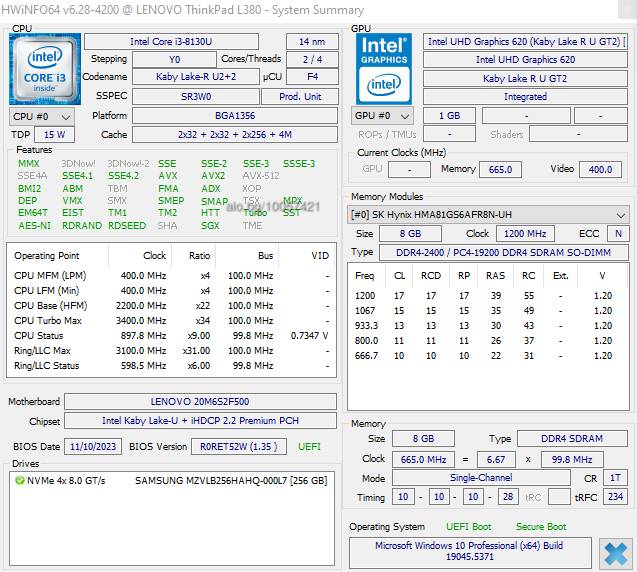
Task: Click the Intel Core i3-8130U name field
Action: pyautogui.click(x=171, y=41)
